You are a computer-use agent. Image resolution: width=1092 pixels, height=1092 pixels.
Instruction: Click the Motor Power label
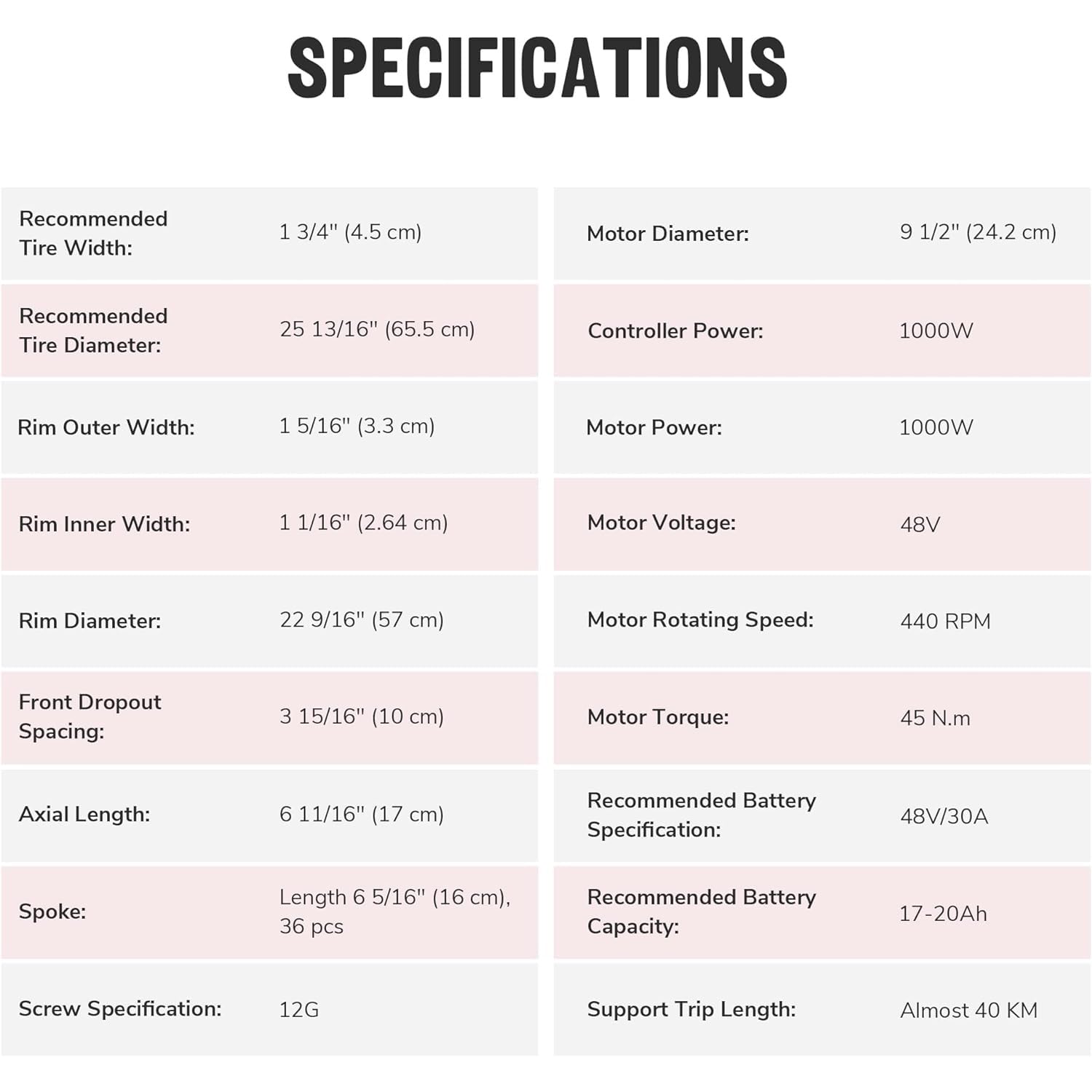(654, 427)
